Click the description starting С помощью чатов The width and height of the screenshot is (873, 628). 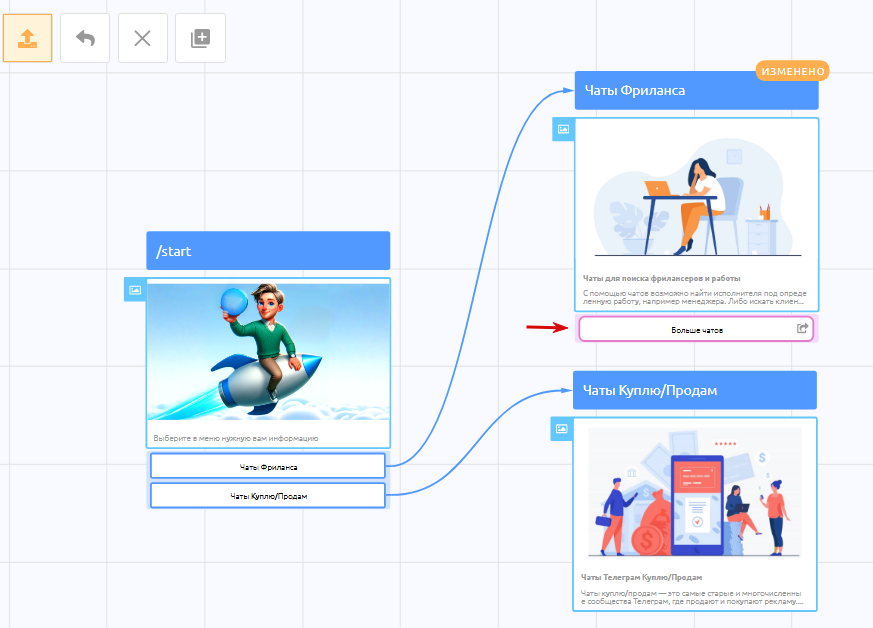coord(695,297)
